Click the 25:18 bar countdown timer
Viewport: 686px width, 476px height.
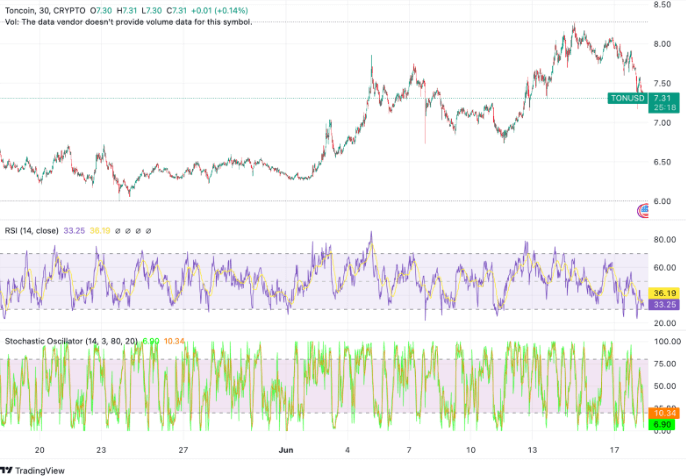pos(665,107)
